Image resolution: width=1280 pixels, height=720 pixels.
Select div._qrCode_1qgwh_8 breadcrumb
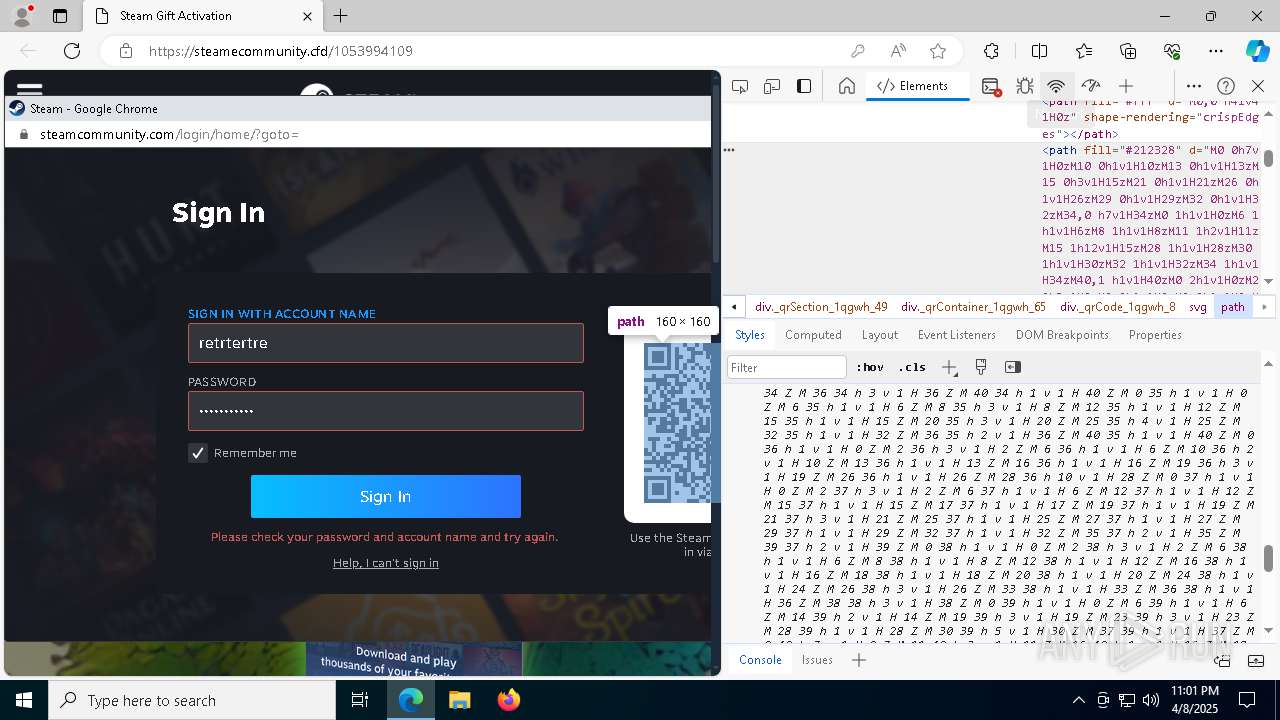1118,307
